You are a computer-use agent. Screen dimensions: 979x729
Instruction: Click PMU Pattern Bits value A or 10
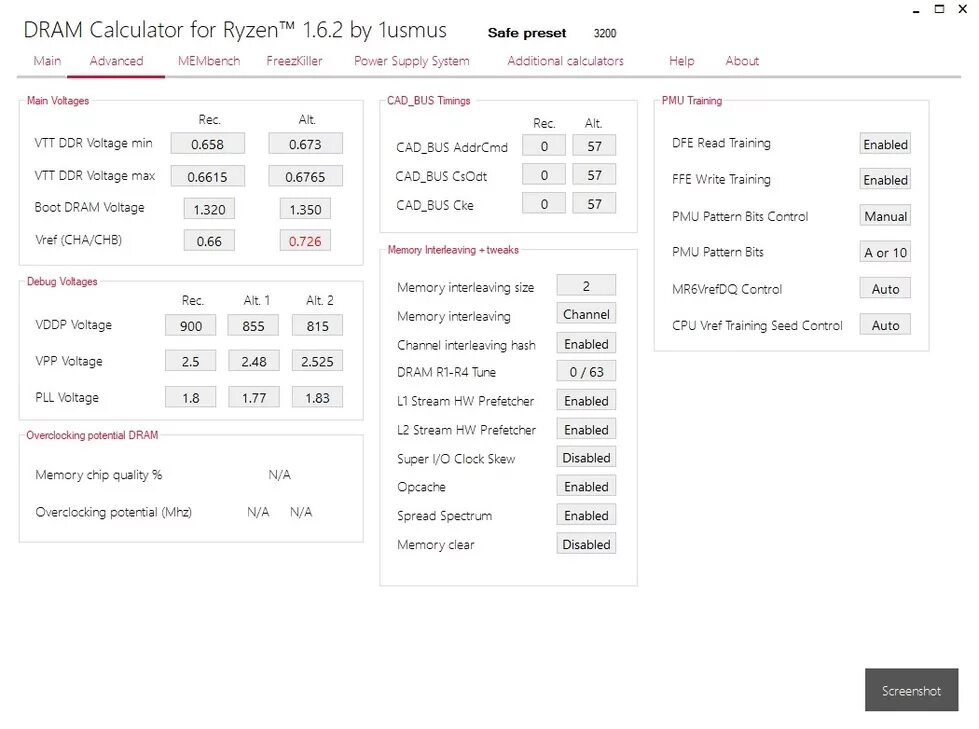885,252
